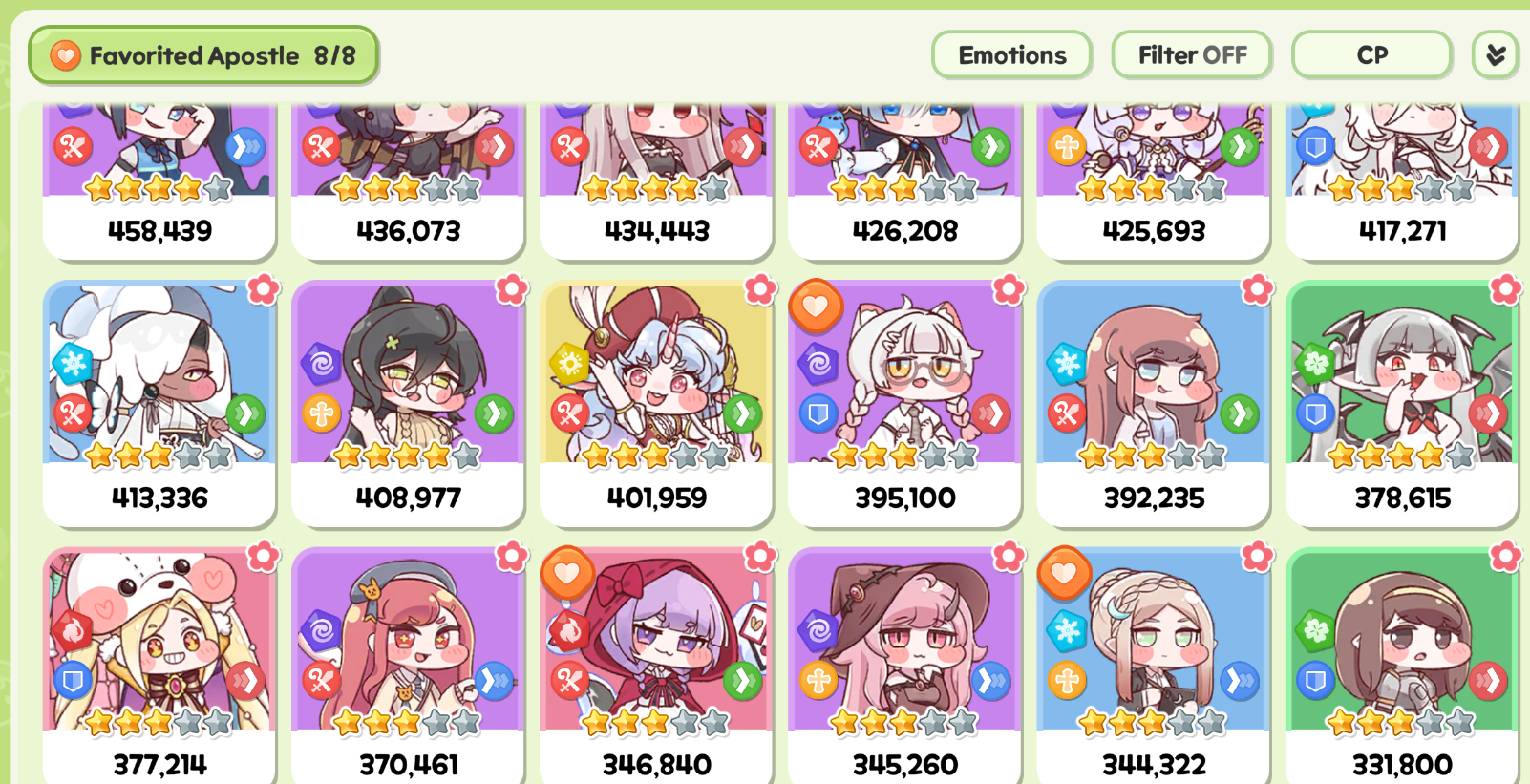The width and height of the screenshot is (1530, 784).
Task: Click the snowflake element icon on the 413,336 apostle
Action: (73, 364)
